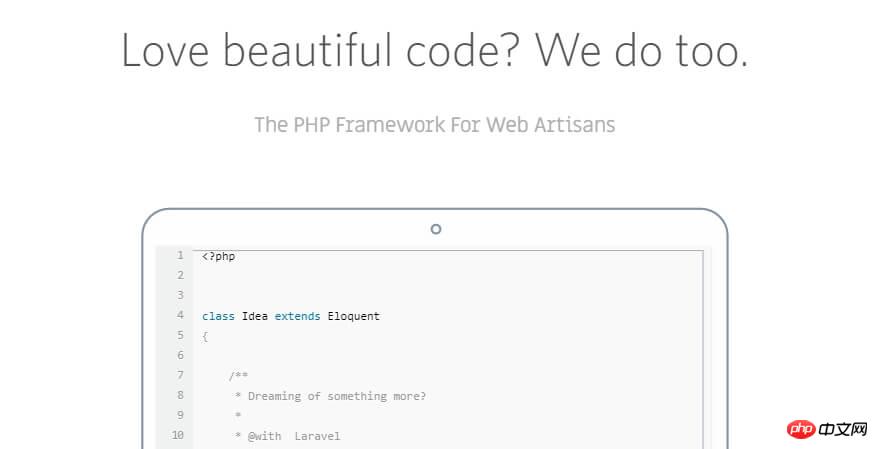Viewport: 878px width, 449px height.
Task: Click the 'Eloquent' parent class name
Action: pos(353,316)
